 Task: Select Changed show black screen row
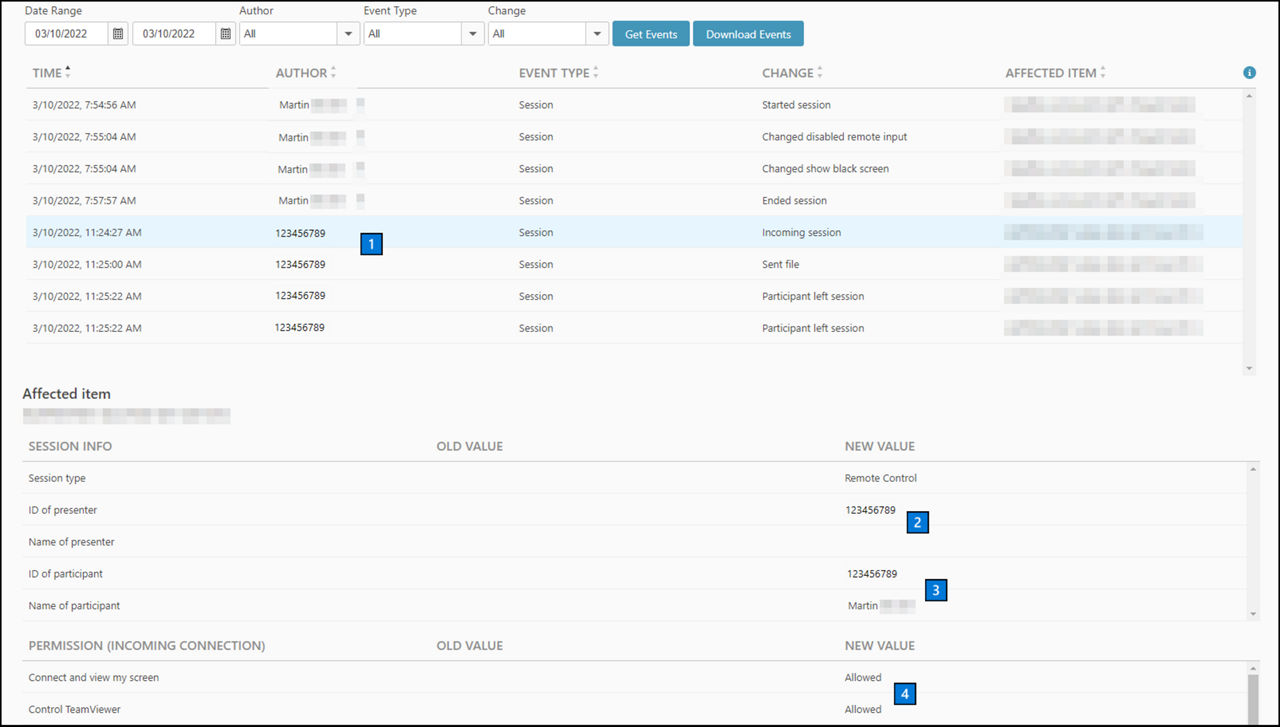tap(634, 169)
